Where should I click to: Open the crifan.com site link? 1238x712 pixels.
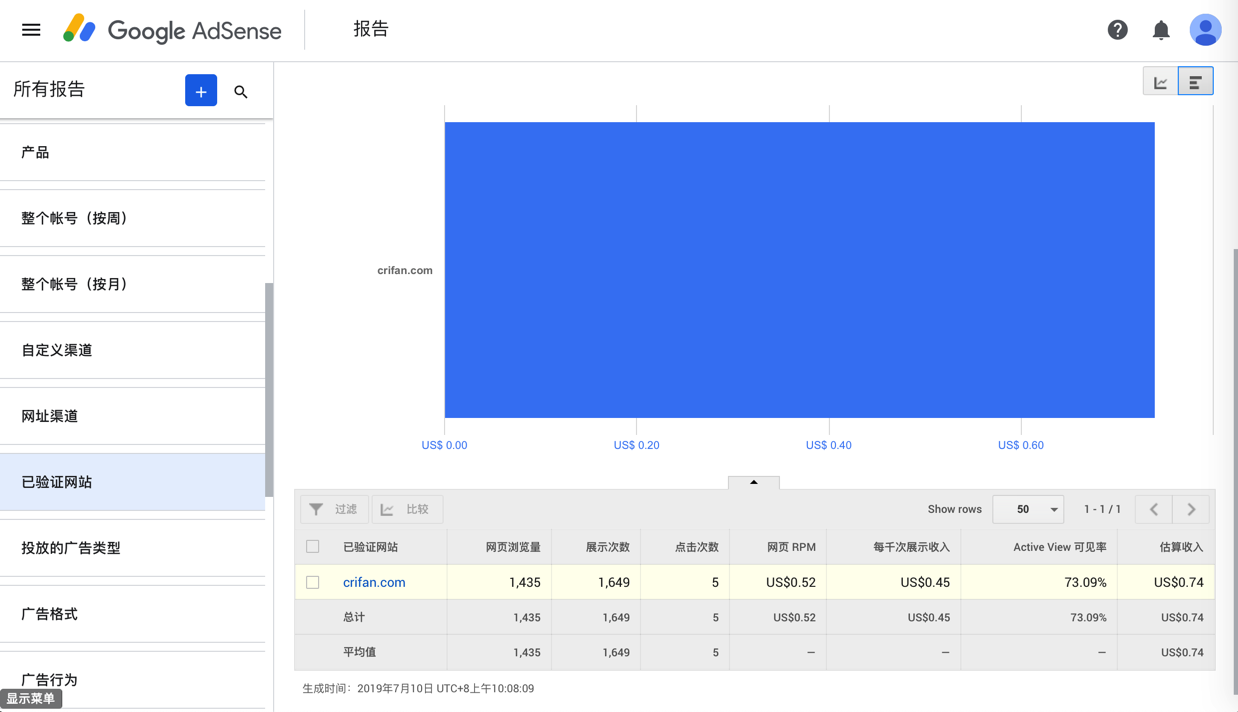[374, 582]
